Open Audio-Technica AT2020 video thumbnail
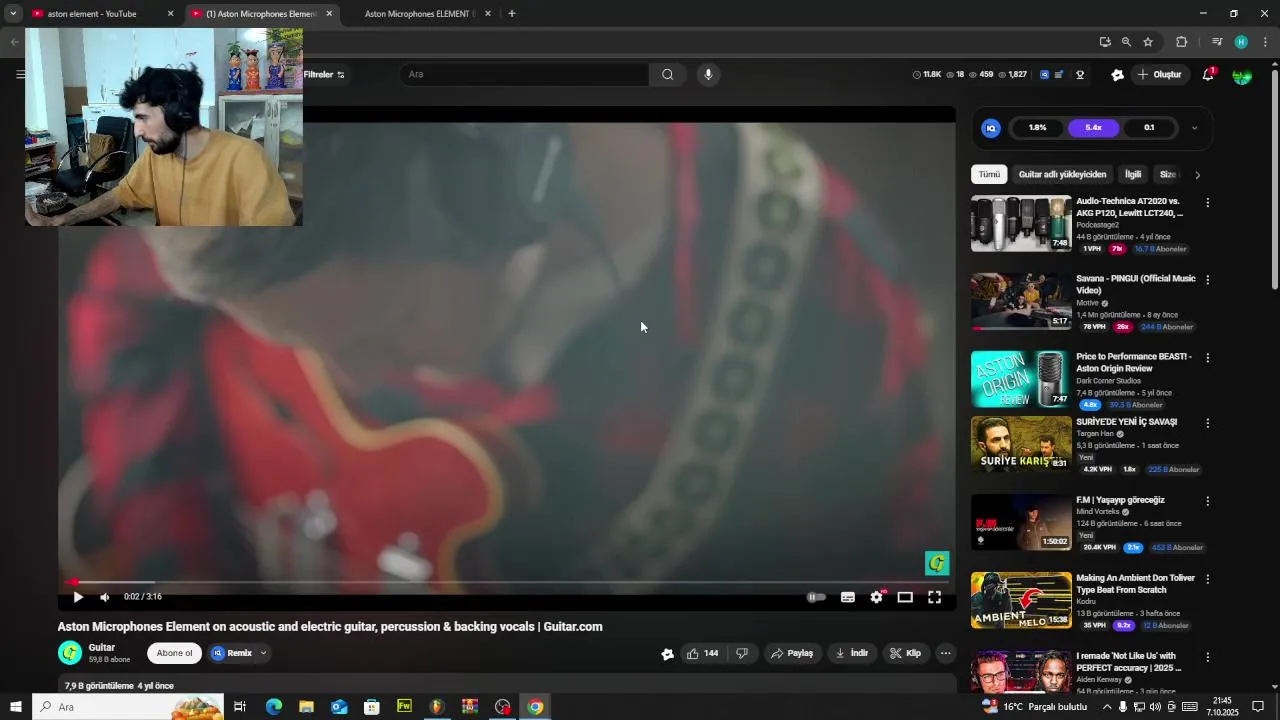This screenshot has height=720, width=1280. [1021, 223]
